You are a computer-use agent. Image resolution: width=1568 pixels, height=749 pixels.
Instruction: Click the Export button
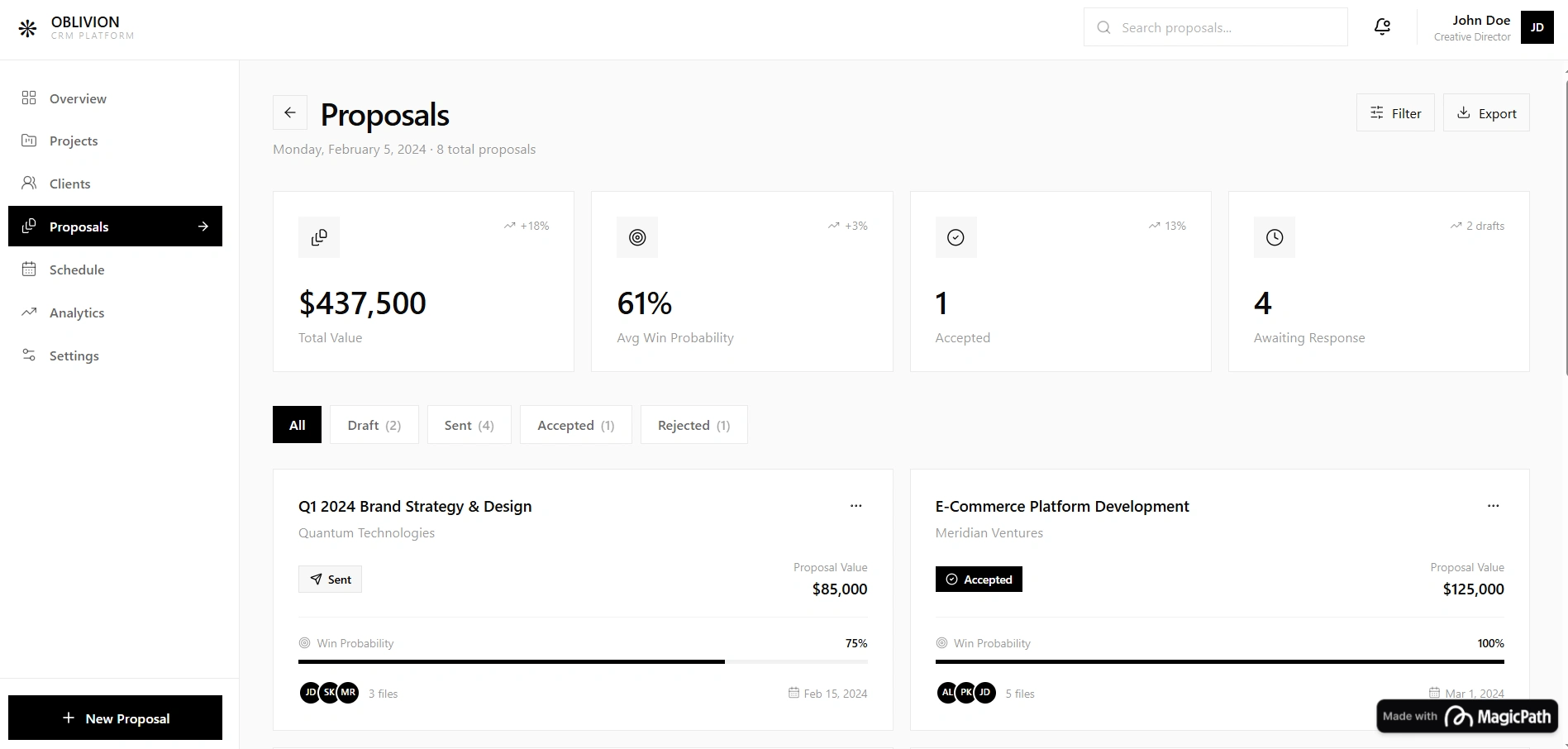tap(1485, 112)
